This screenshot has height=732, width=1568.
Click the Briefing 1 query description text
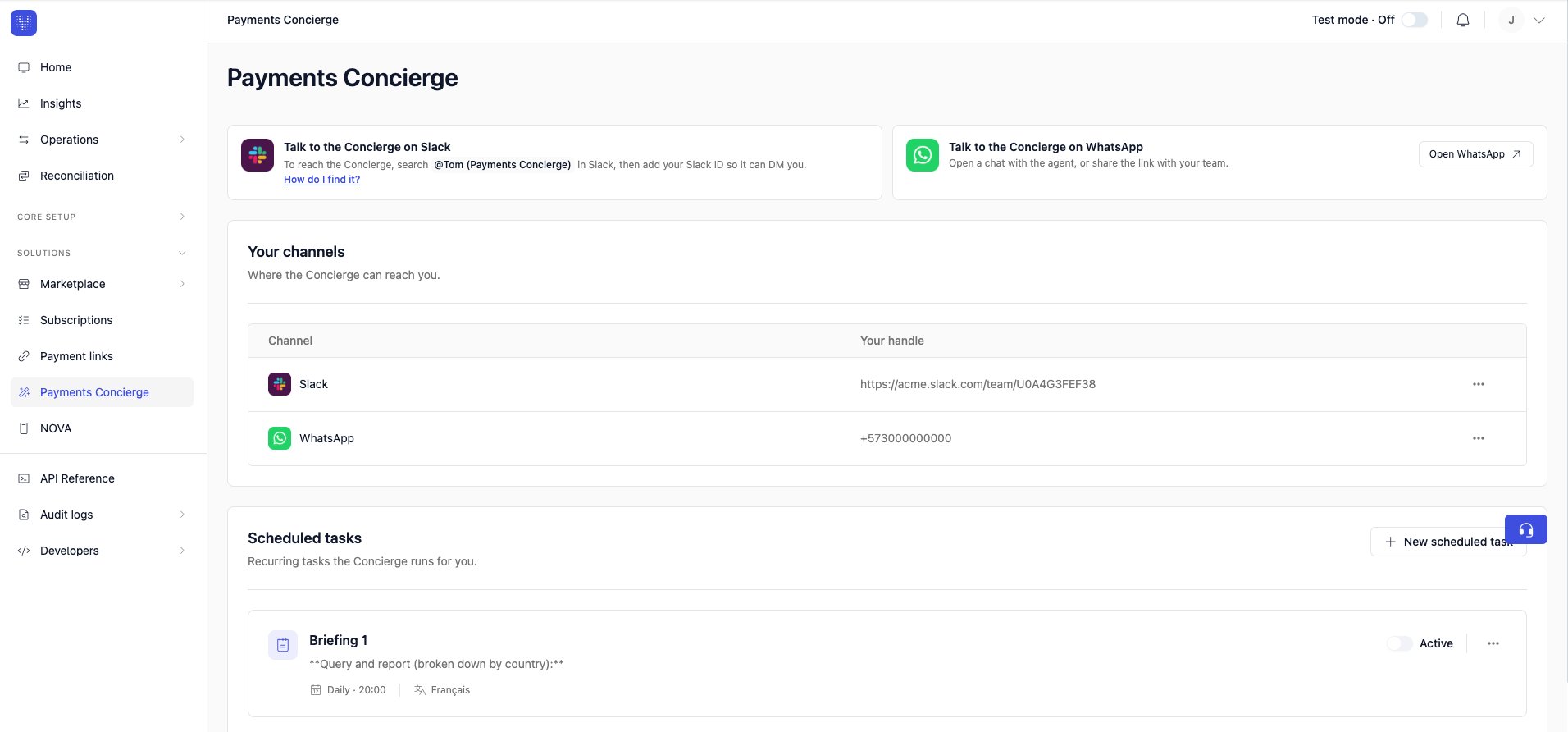[436, 664]
